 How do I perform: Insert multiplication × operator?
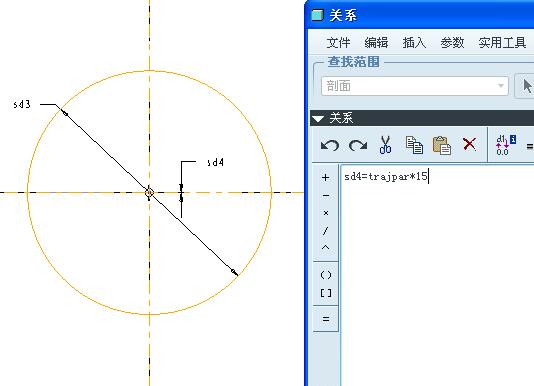click(326, 213)
